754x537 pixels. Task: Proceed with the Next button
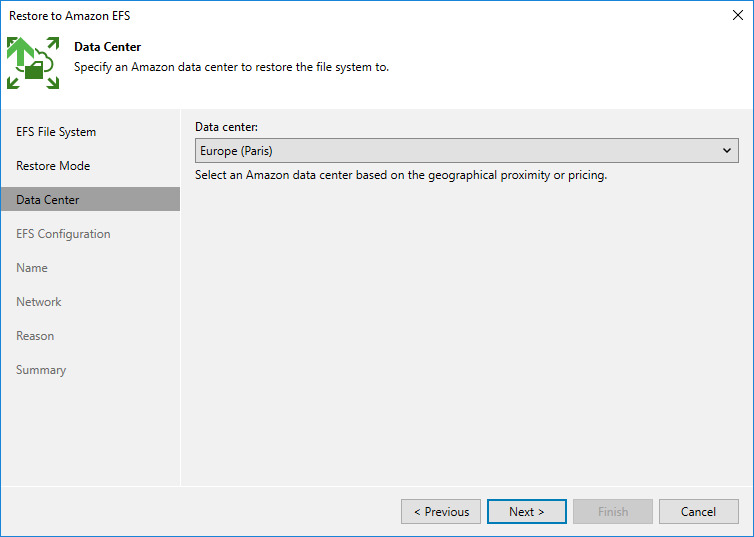527,512
